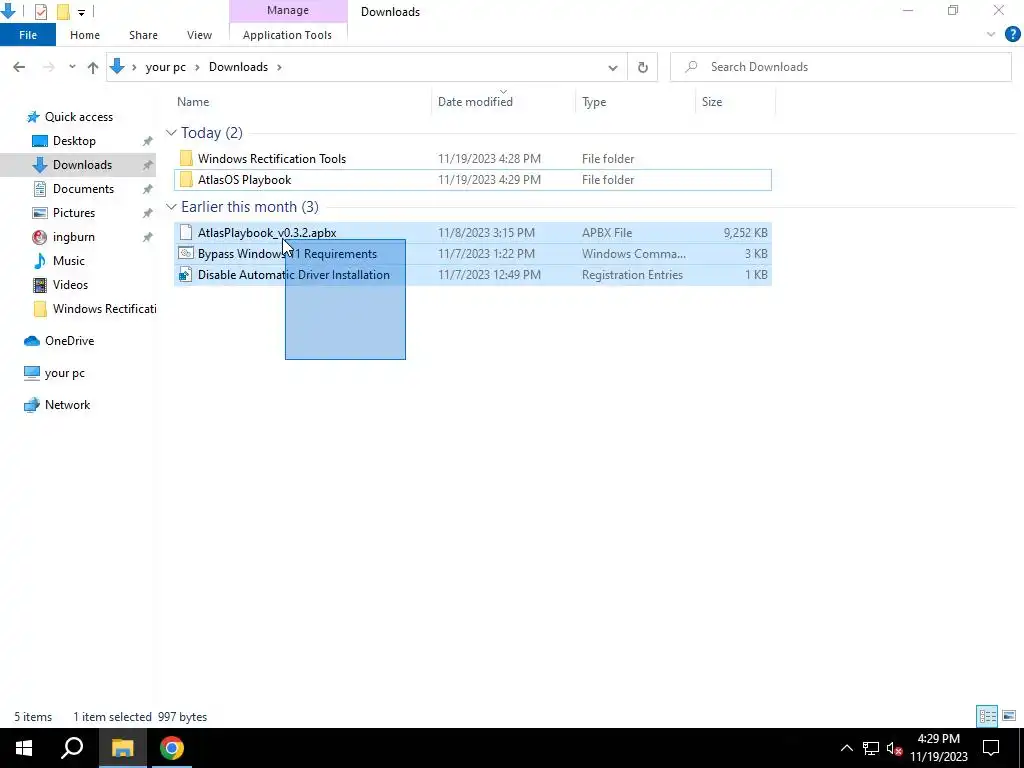Open the recent locations dropdown
Image resolution: width=1024 pixels, height=768 pixels.
(72, 67)
